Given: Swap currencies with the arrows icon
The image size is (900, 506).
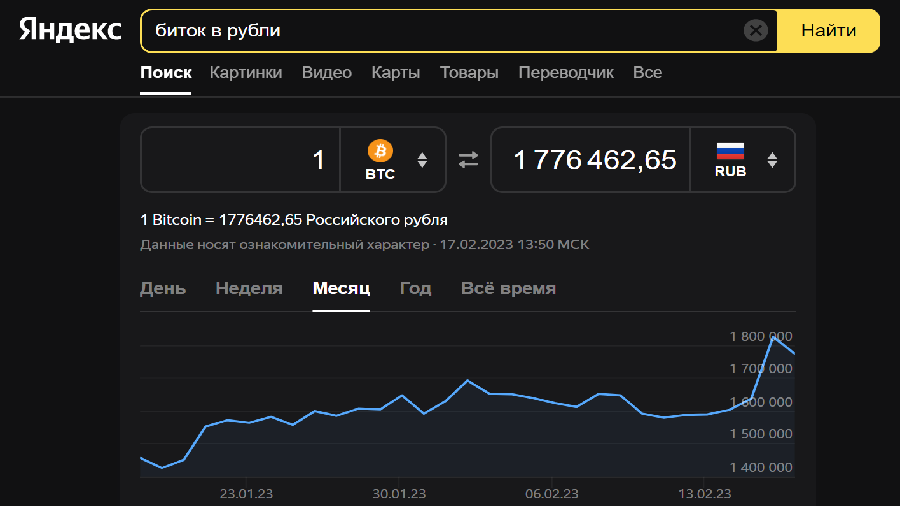Looking at the screenshot, I should tap(468, 160).
